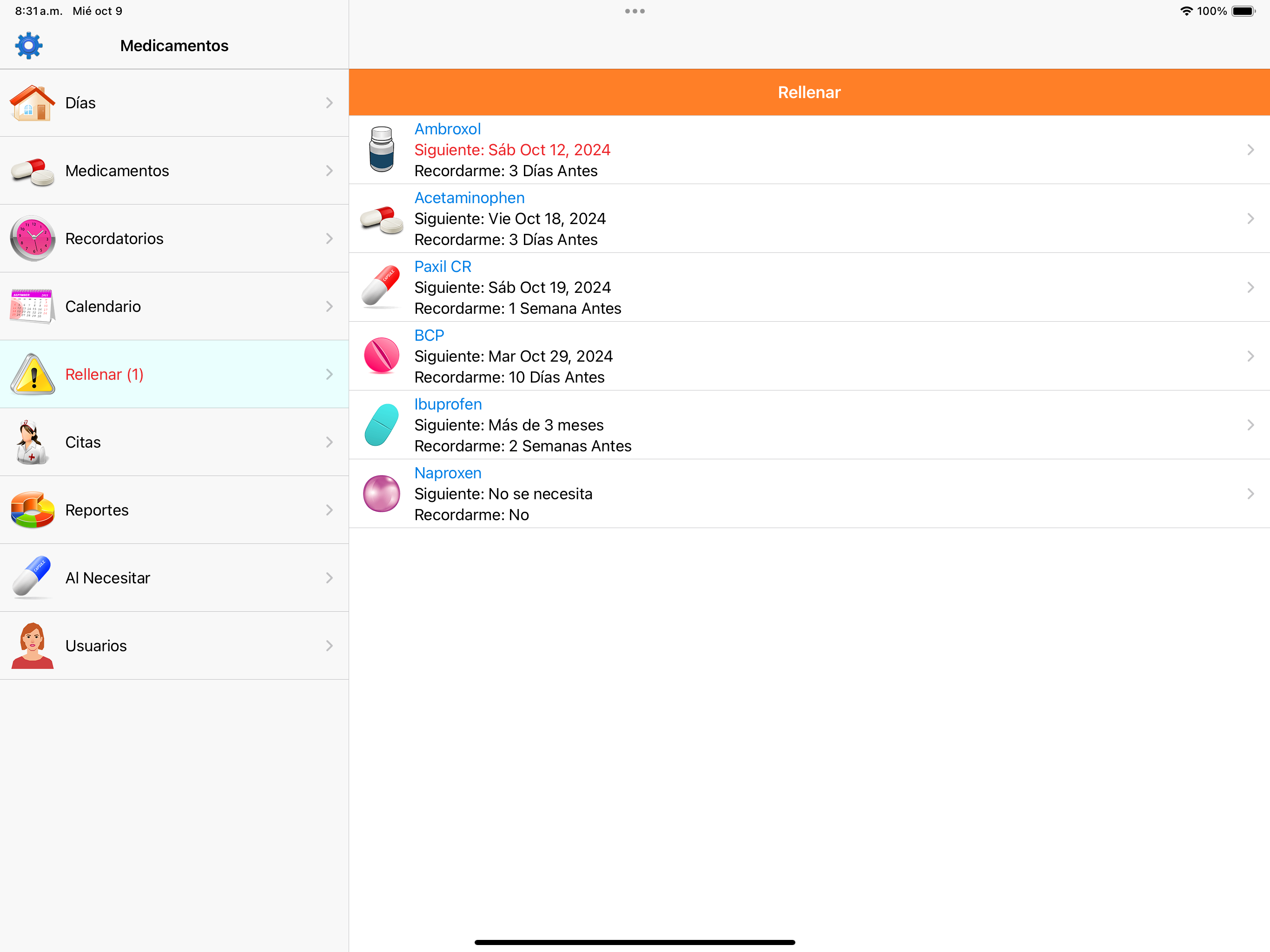Tap the pink clock Recordatorios icon

tap(32, 238)
